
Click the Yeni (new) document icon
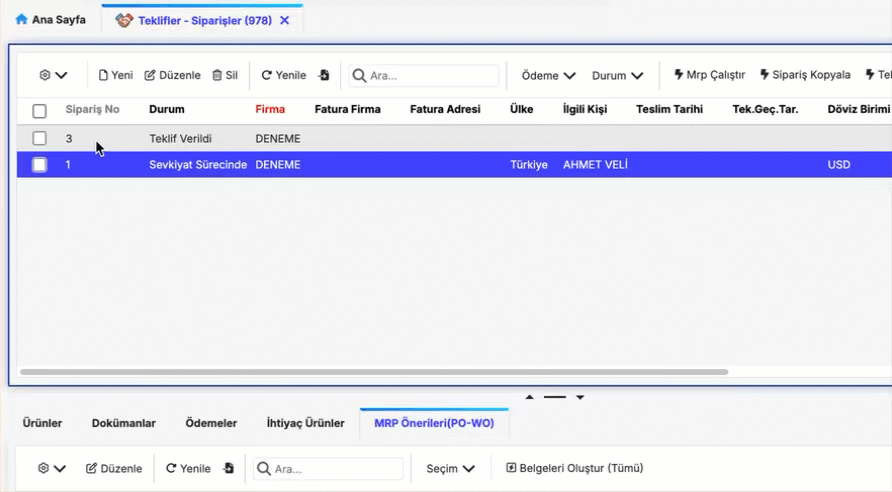click(103, 75)
